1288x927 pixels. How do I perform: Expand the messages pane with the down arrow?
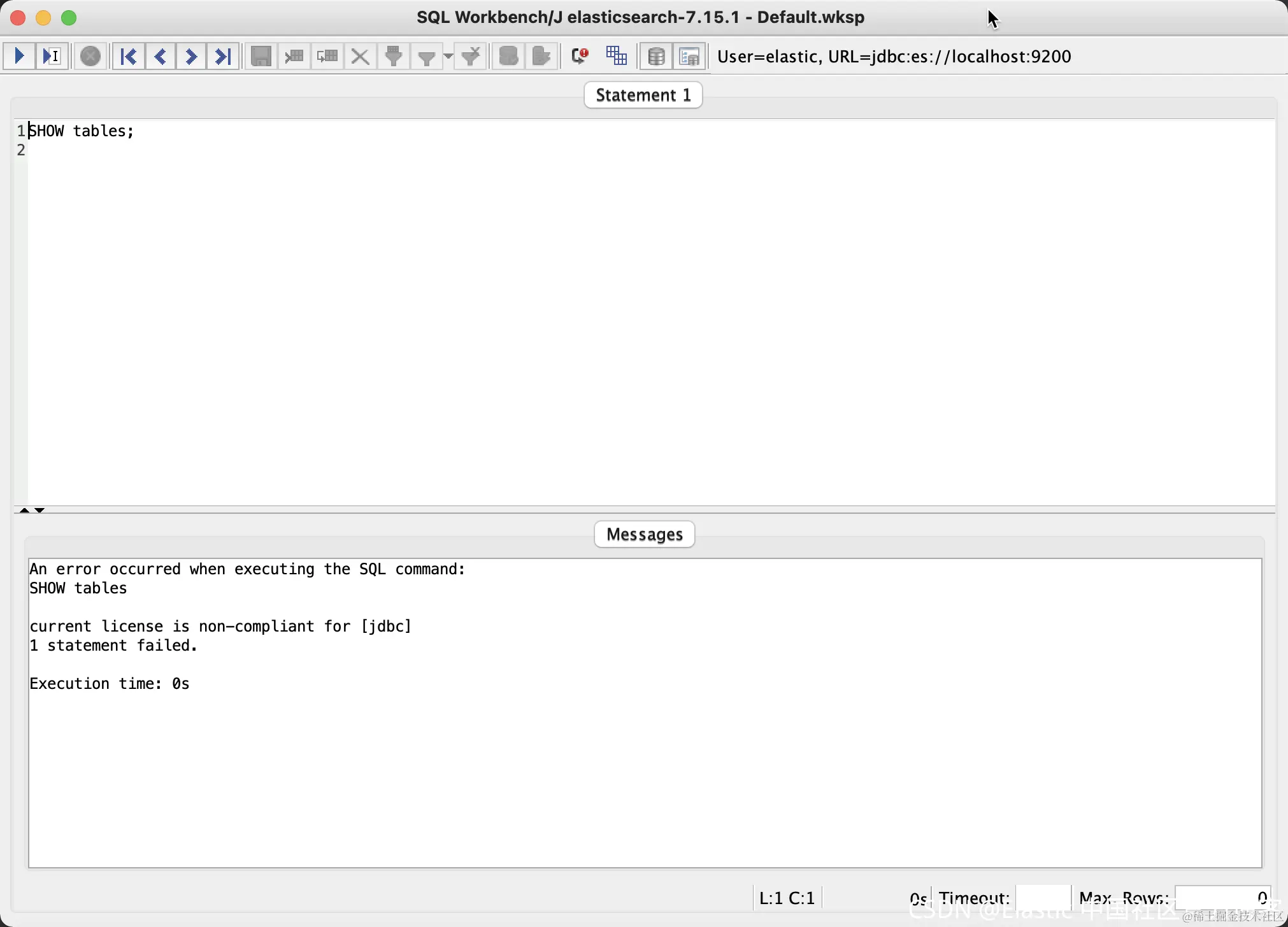point(39,510)
